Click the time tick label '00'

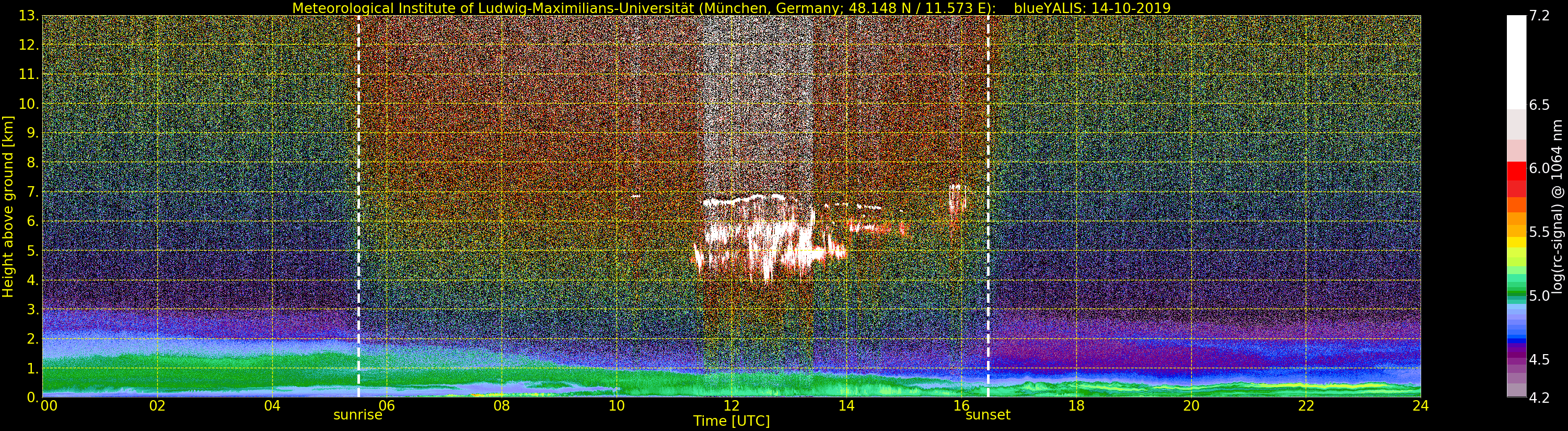48,406
